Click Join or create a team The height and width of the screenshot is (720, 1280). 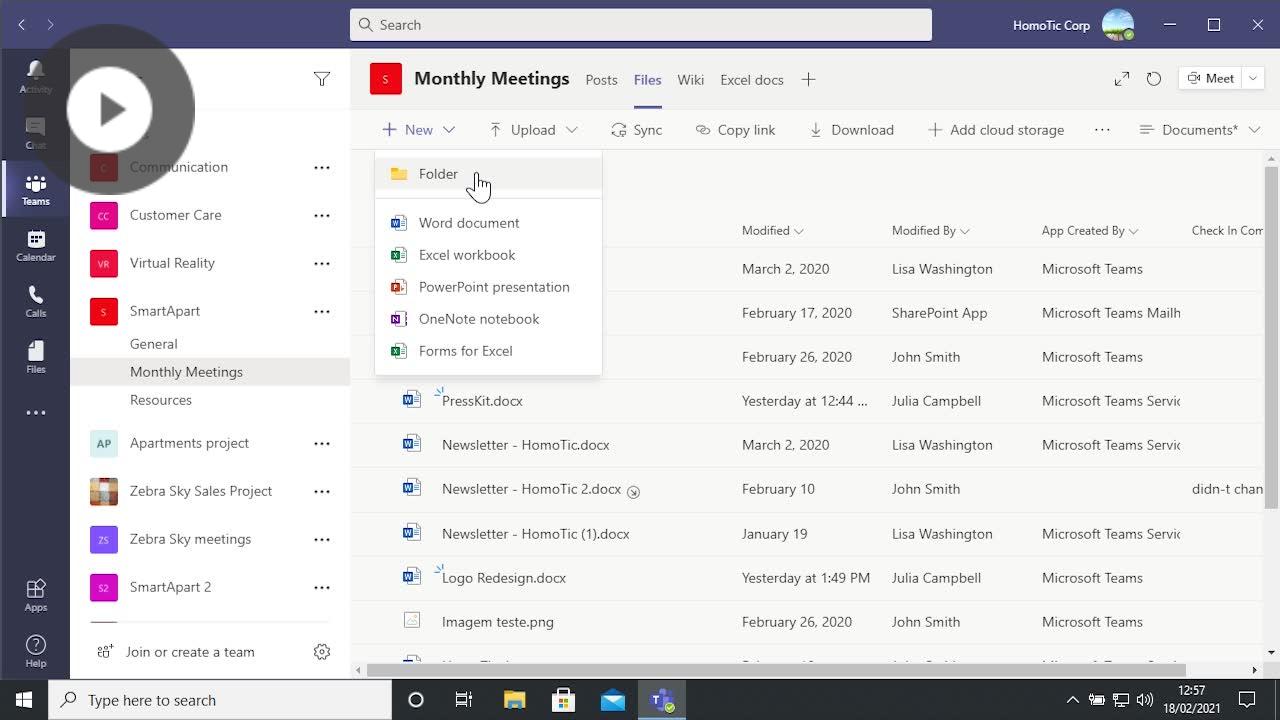[176, 652]
